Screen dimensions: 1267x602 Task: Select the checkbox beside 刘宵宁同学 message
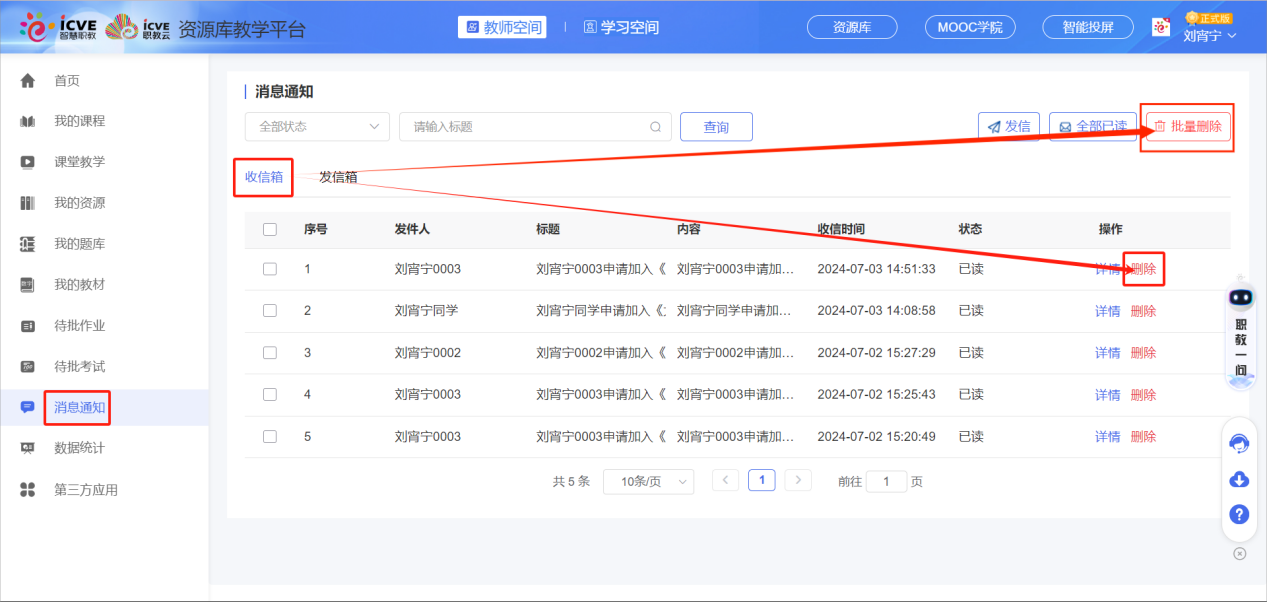[x=269, y=311]
